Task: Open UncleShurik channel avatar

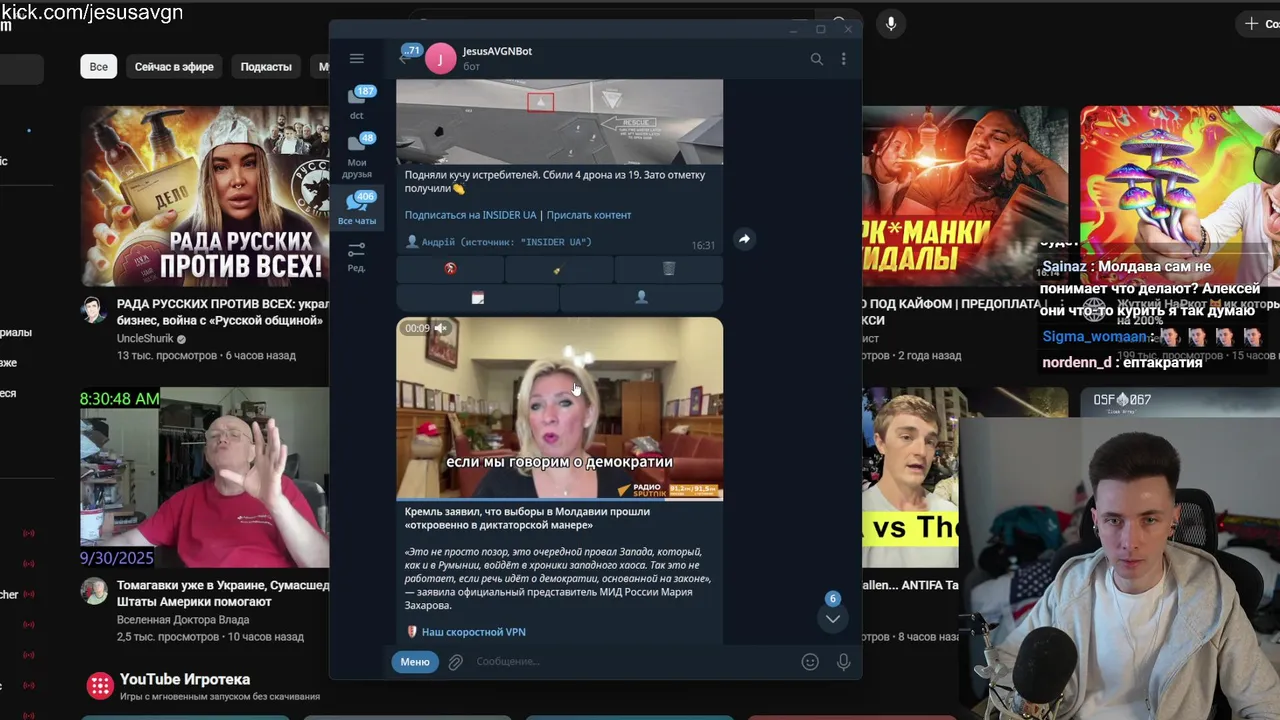Action: 94,309
